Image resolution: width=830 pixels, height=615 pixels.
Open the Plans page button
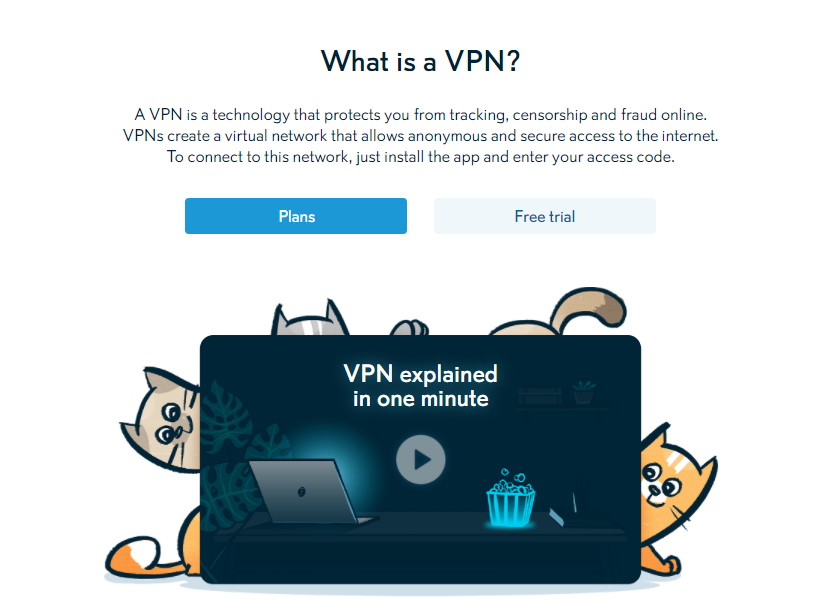296,216
